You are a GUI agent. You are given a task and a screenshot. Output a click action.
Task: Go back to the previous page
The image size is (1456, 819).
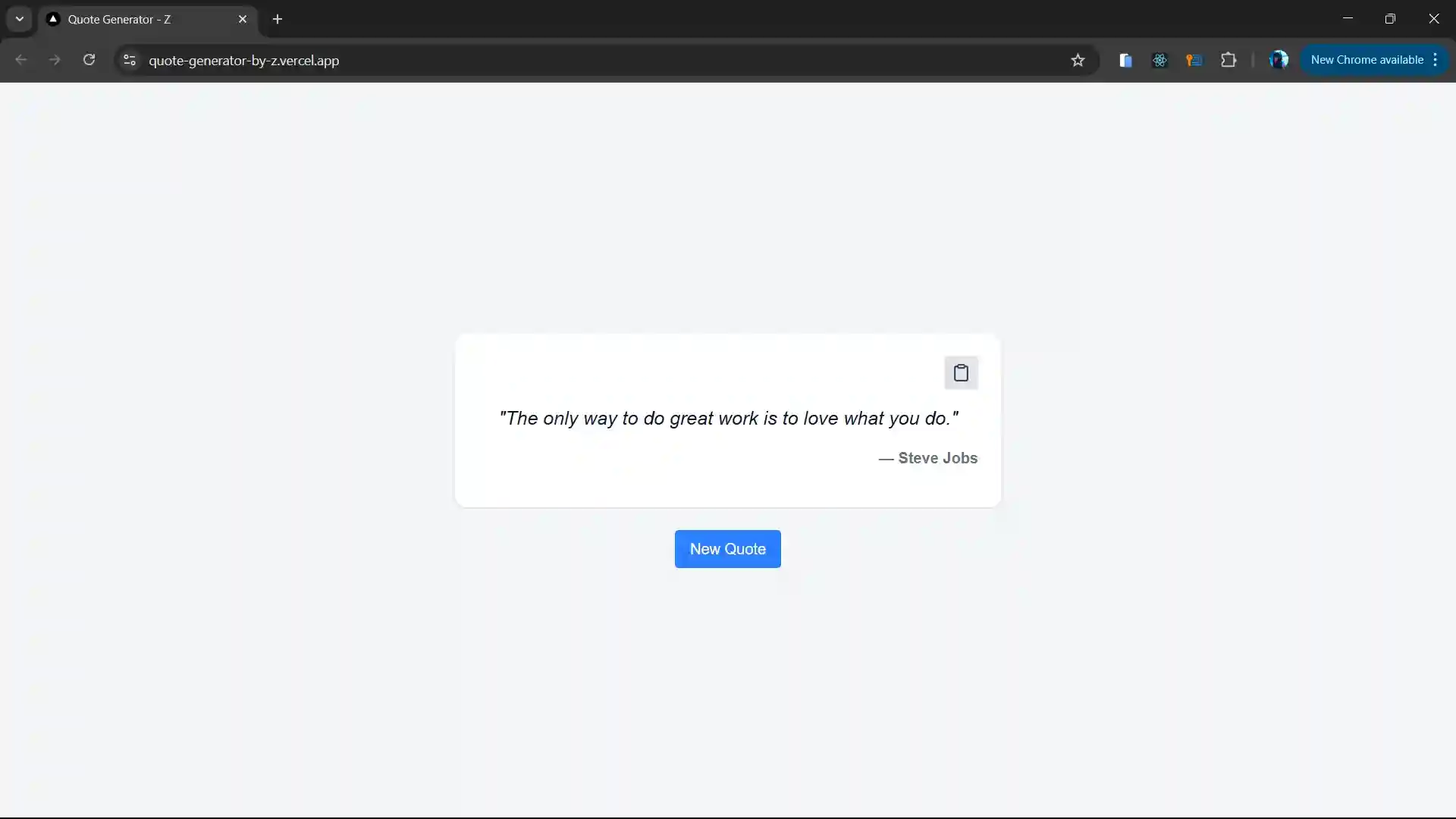click(x=20, y=60)
